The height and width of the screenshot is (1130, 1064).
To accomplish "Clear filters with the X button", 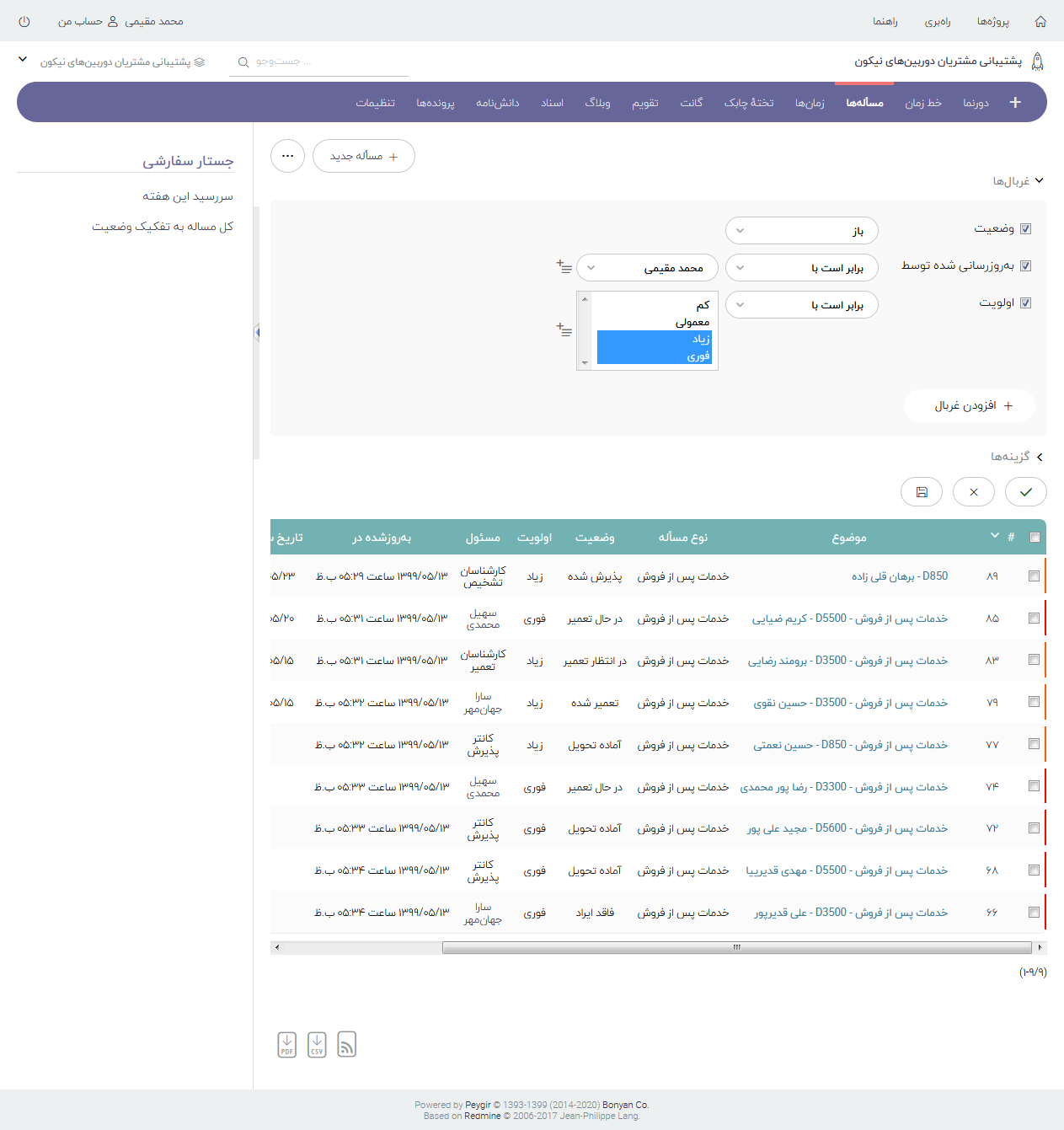I will 974,492.
